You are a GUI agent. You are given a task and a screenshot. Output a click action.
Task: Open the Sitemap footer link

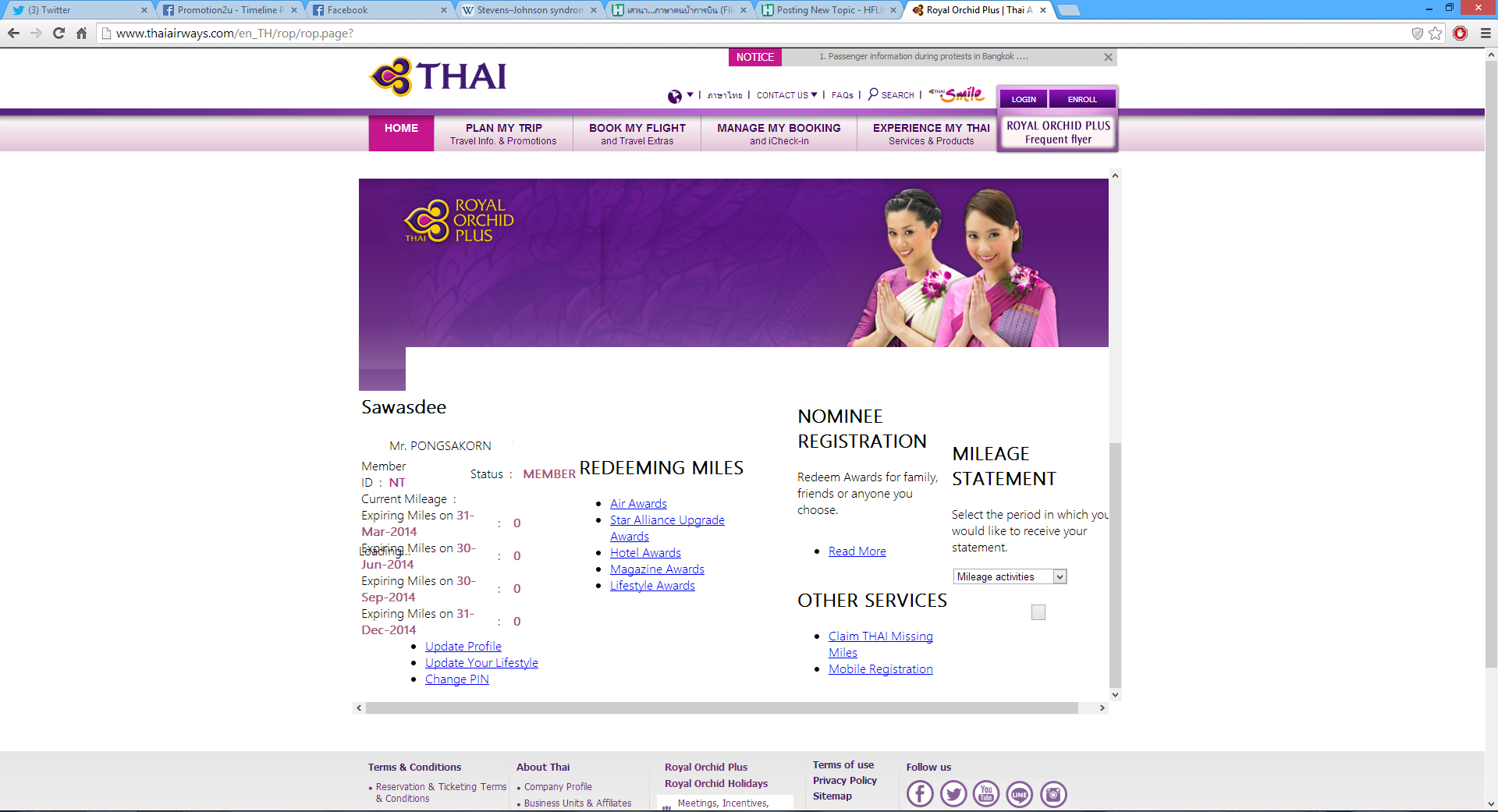pyautogui.click(x=832, y=796)
